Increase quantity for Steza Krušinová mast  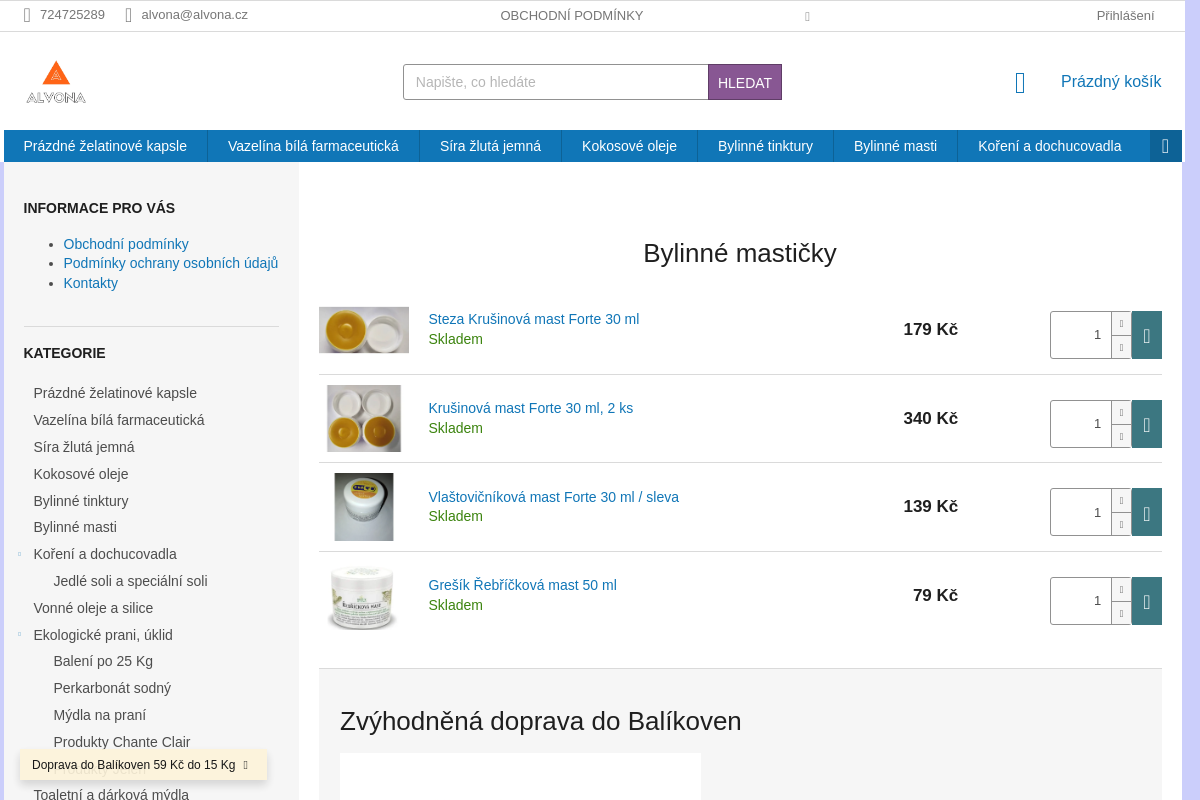click(1121, 323)
